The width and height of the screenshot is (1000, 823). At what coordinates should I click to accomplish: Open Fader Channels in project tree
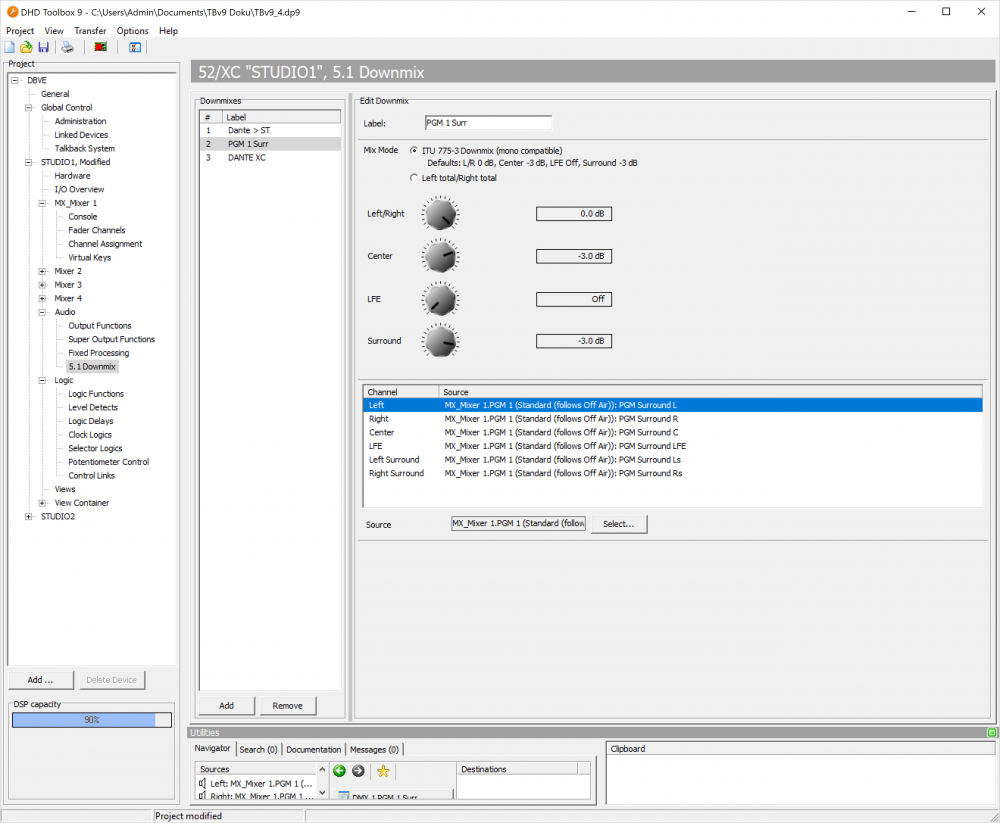97,230
